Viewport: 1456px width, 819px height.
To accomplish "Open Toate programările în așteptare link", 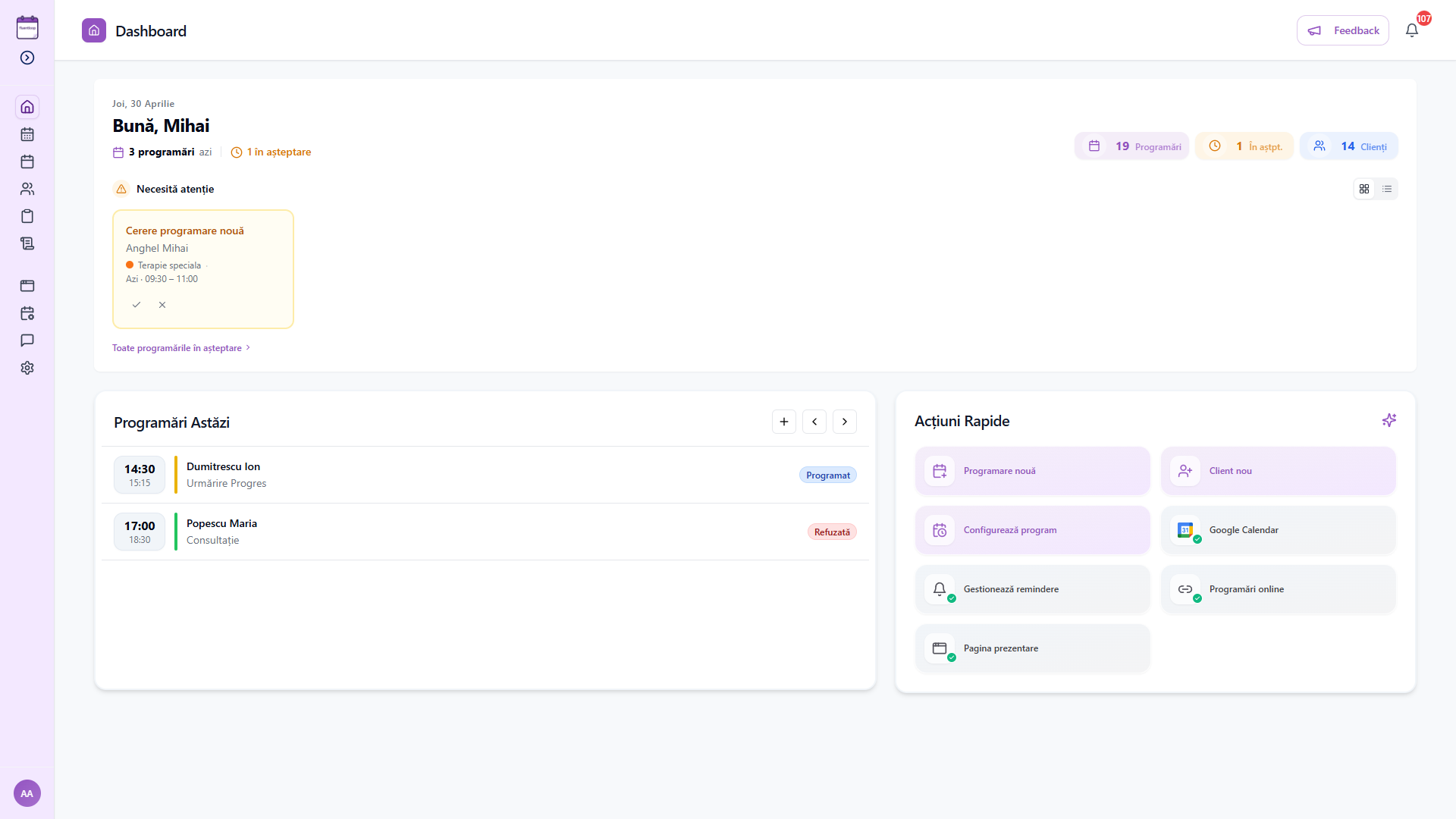I will 181,348.
